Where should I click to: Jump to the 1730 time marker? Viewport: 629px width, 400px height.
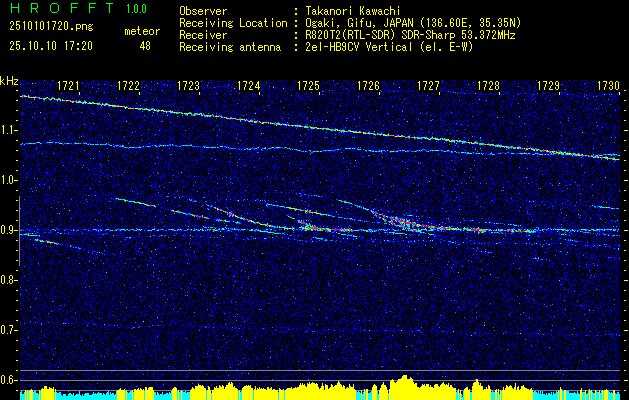609,87
